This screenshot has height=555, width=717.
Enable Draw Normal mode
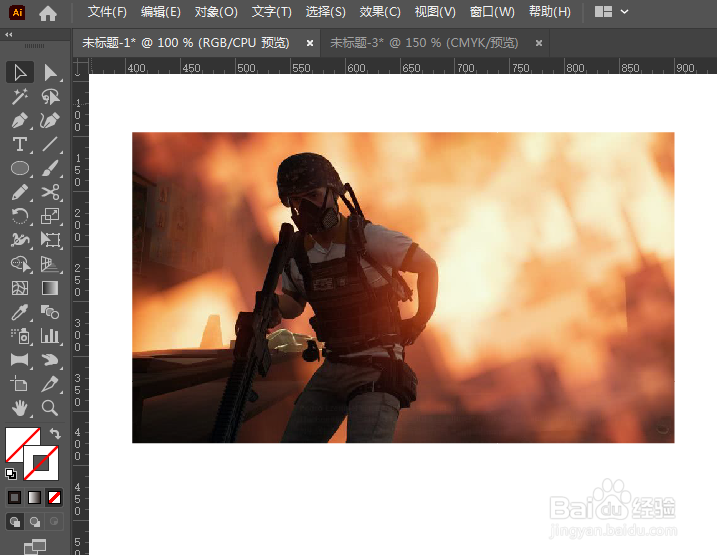click(x=15, y=522)
